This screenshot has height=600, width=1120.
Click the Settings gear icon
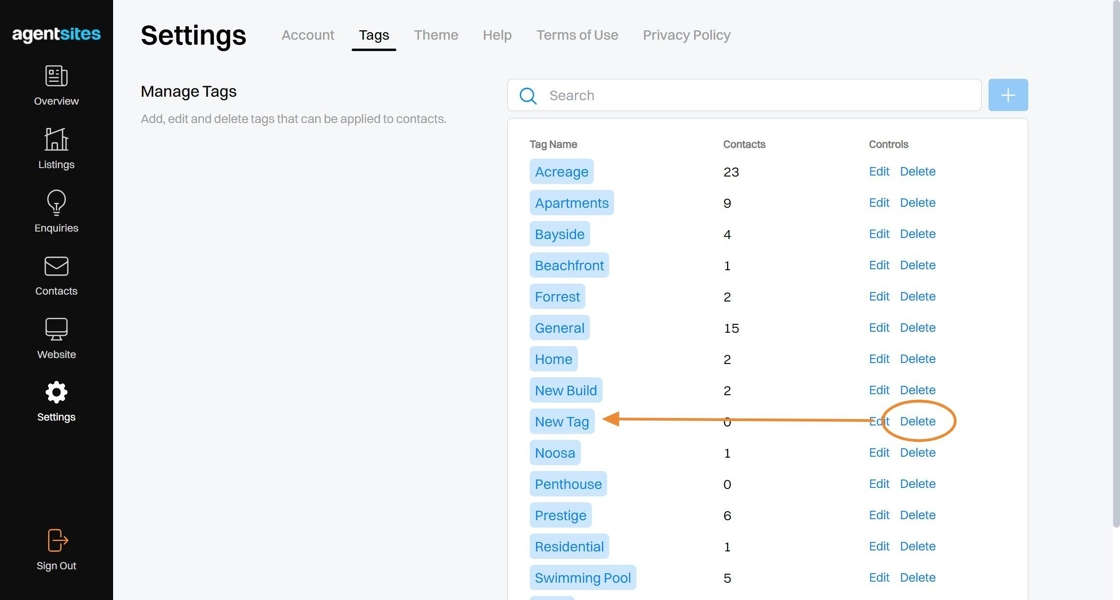(x=56, y=392)
